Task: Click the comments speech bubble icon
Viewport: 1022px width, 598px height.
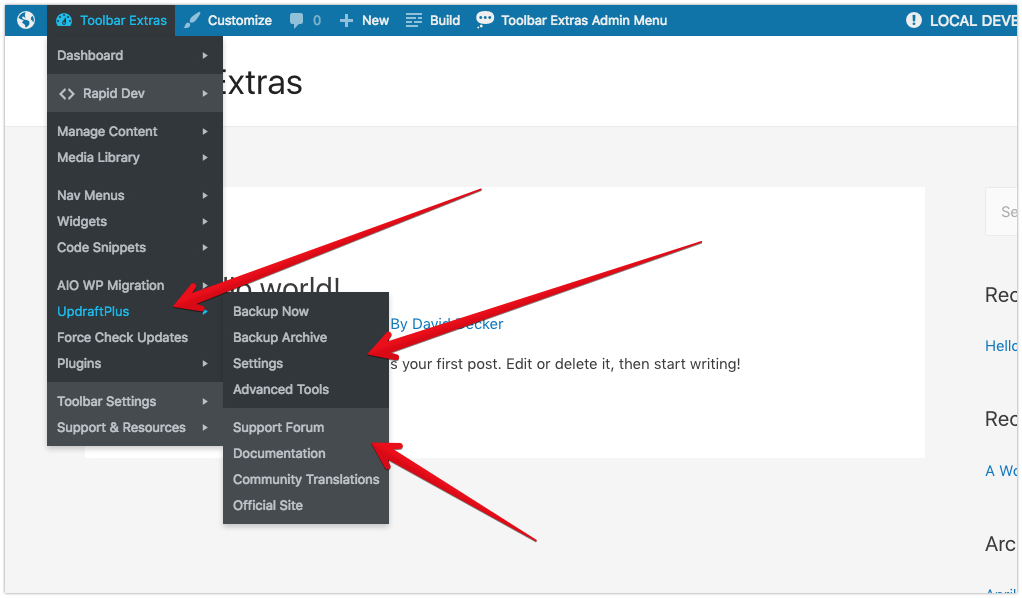Action: click(297, 21)
